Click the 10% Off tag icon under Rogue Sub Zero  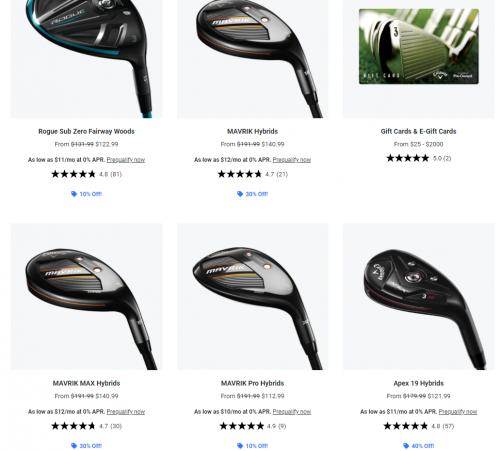(74, 194)
